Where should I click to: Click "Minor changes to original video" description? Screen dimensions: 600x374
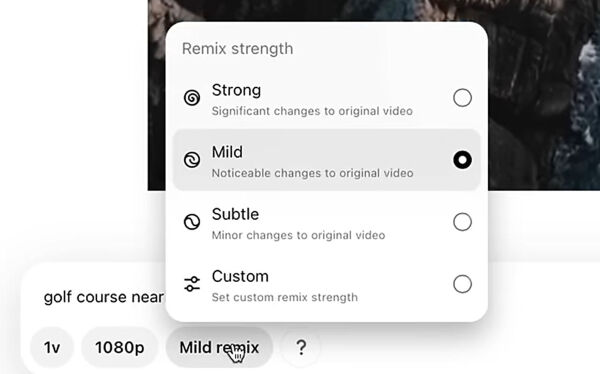click(298, 235)
